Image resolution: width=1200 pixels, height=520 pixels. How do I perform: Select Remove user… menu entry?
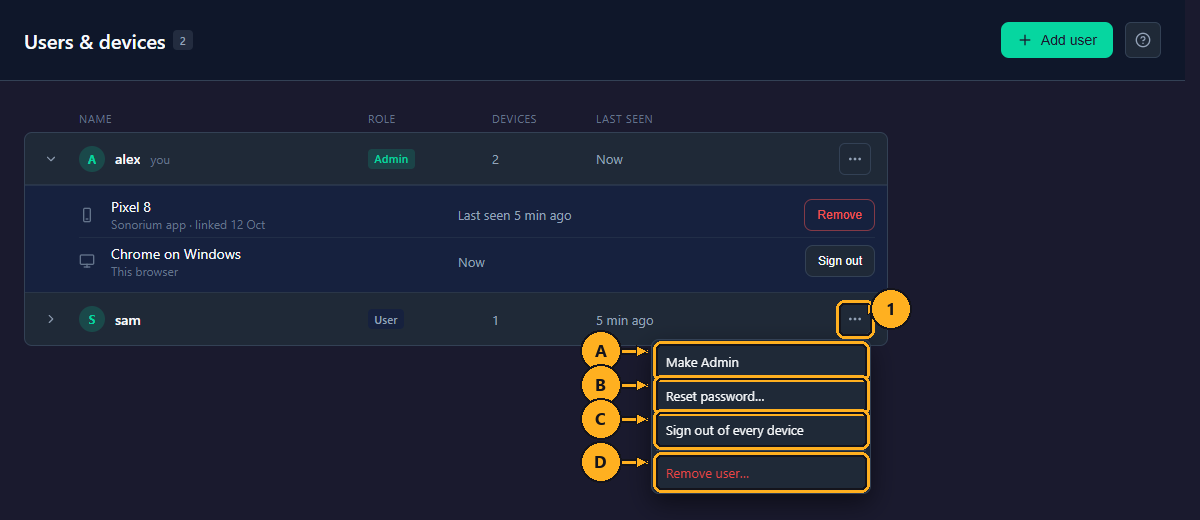click(x=761, y=473)
